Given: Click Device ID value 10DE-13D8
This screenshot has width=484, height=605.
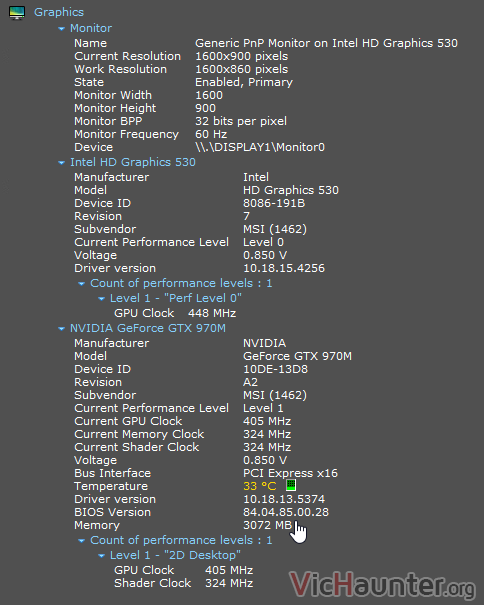Looking at the screenshot, I should [x=275, y=369].
